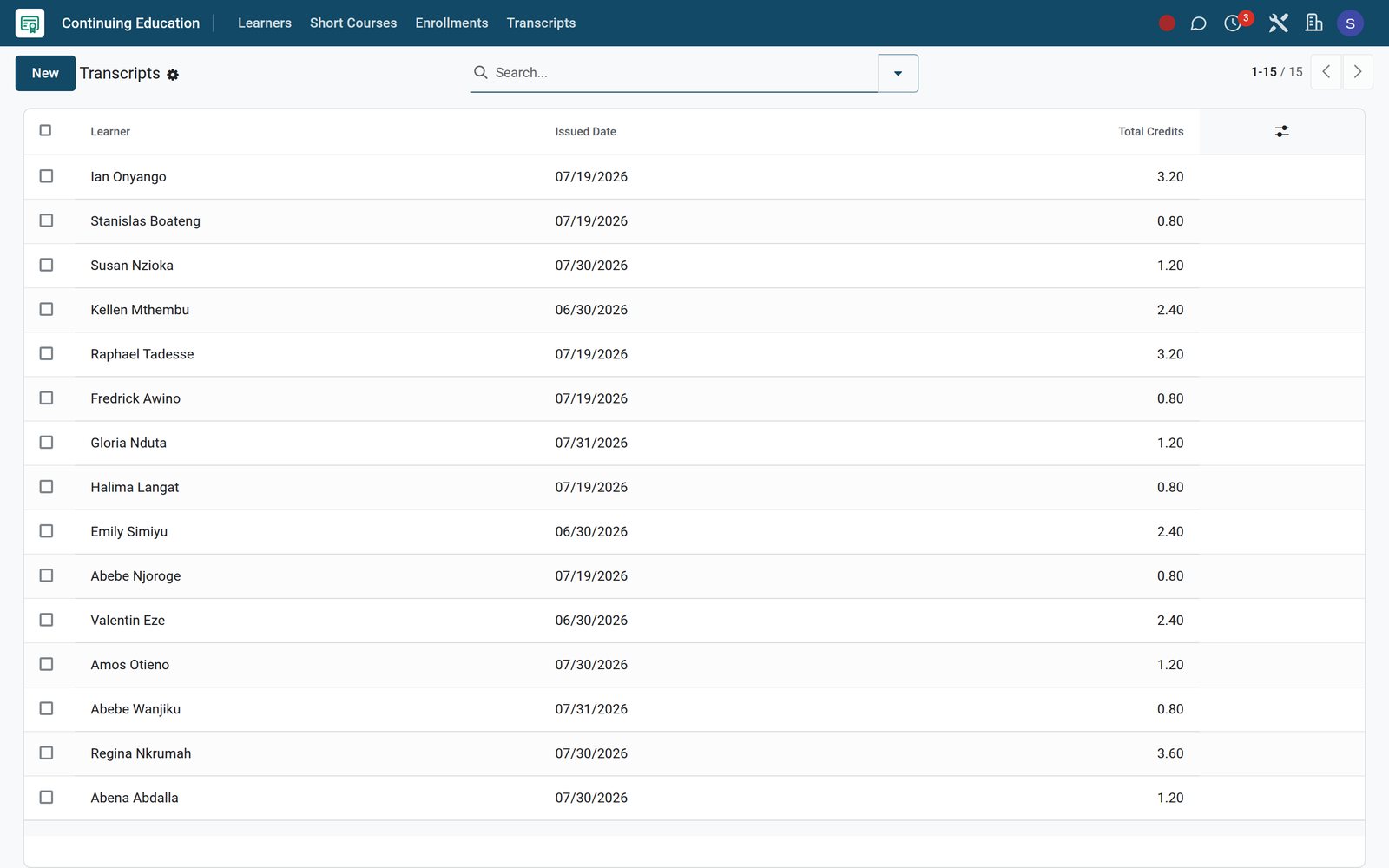The width and height of the screenshot is (1389, 868).
Task: Check the Regina Nkrumah row box
Action: click(46, 753)
